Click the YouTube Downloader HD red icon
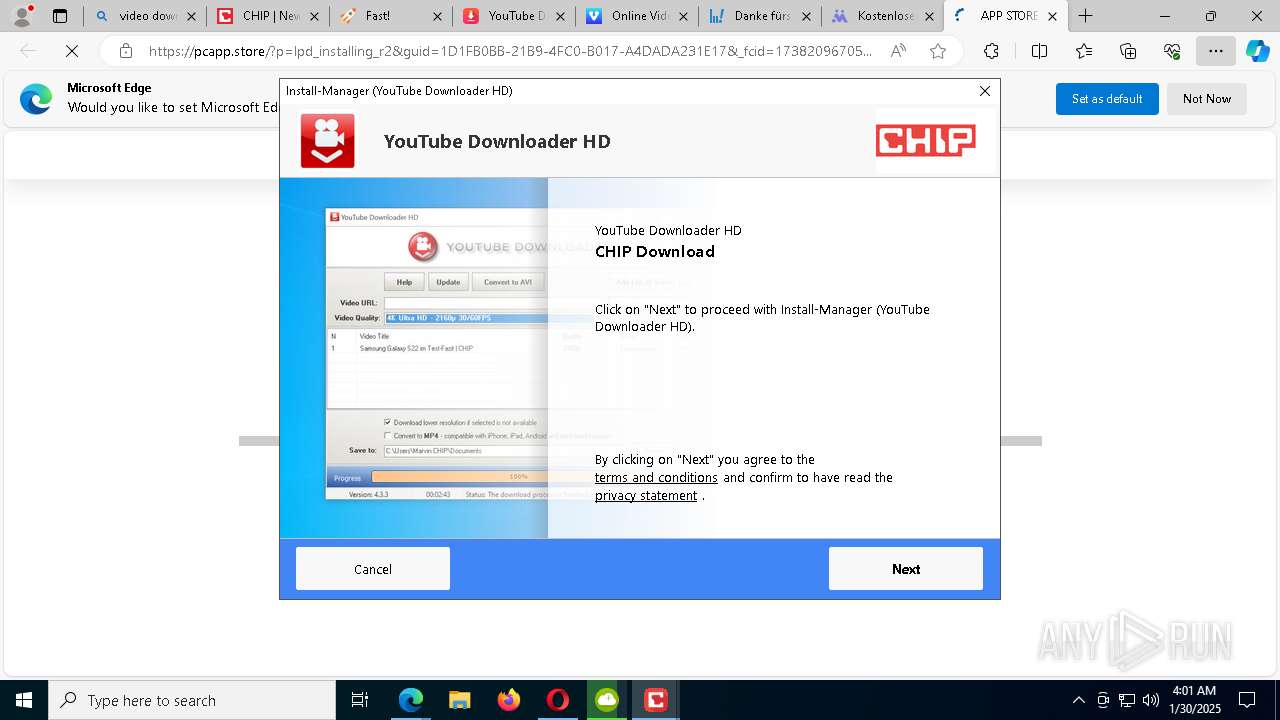 tap(328, 141)
